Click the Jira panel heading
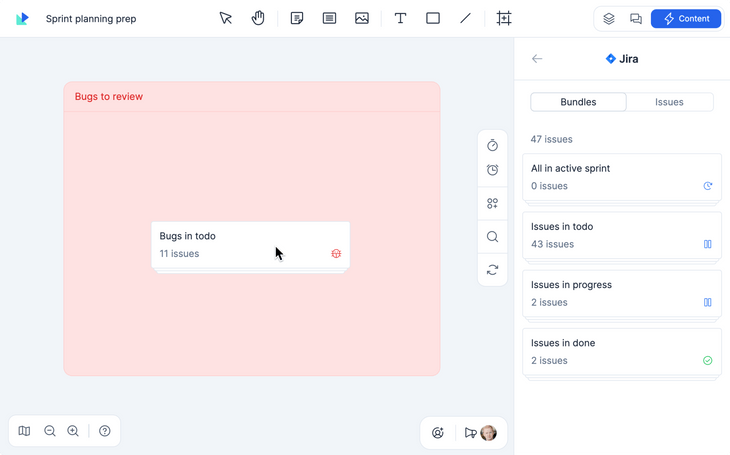730x455 pixels. (622, 59)
